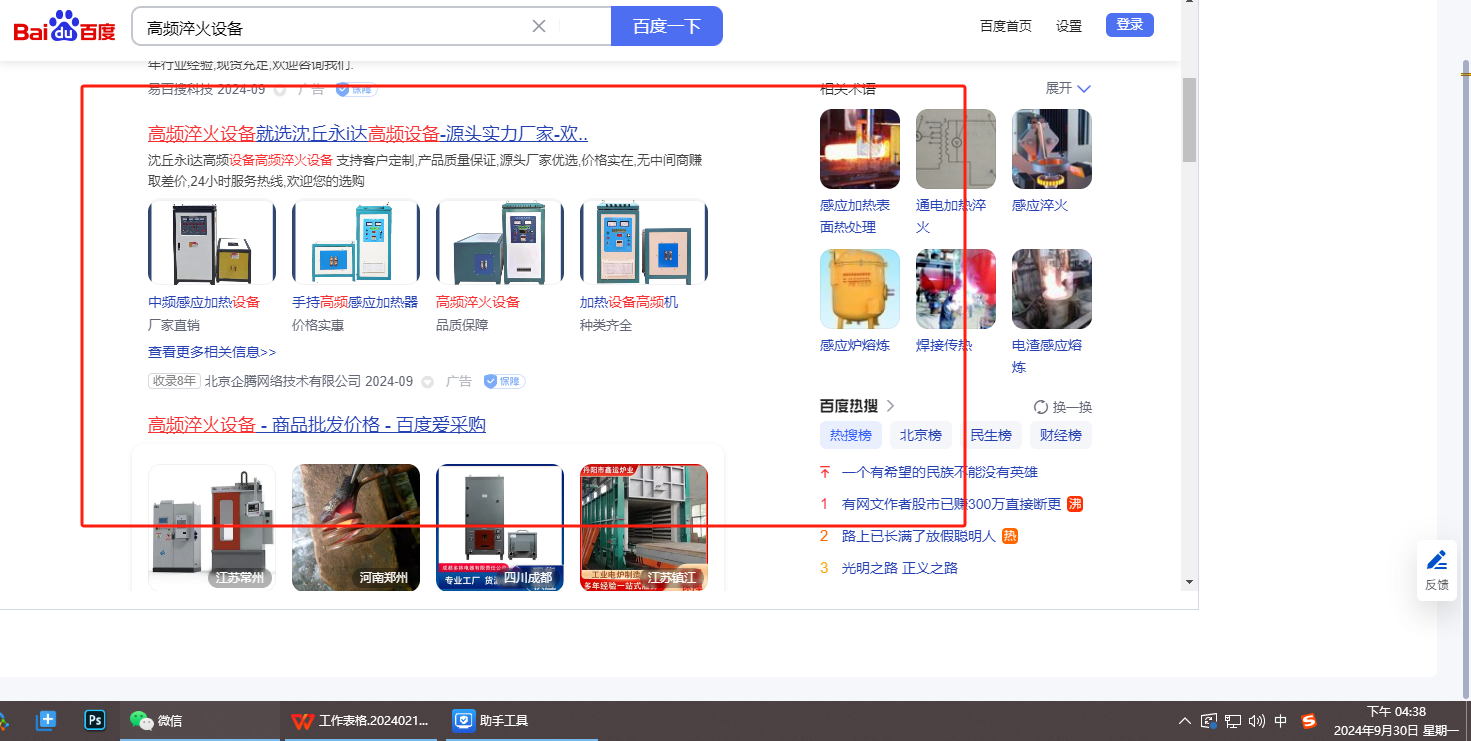Open the 感应淬火 term image
Viewport: 1471px width, 741px height.
(1052, 149)
